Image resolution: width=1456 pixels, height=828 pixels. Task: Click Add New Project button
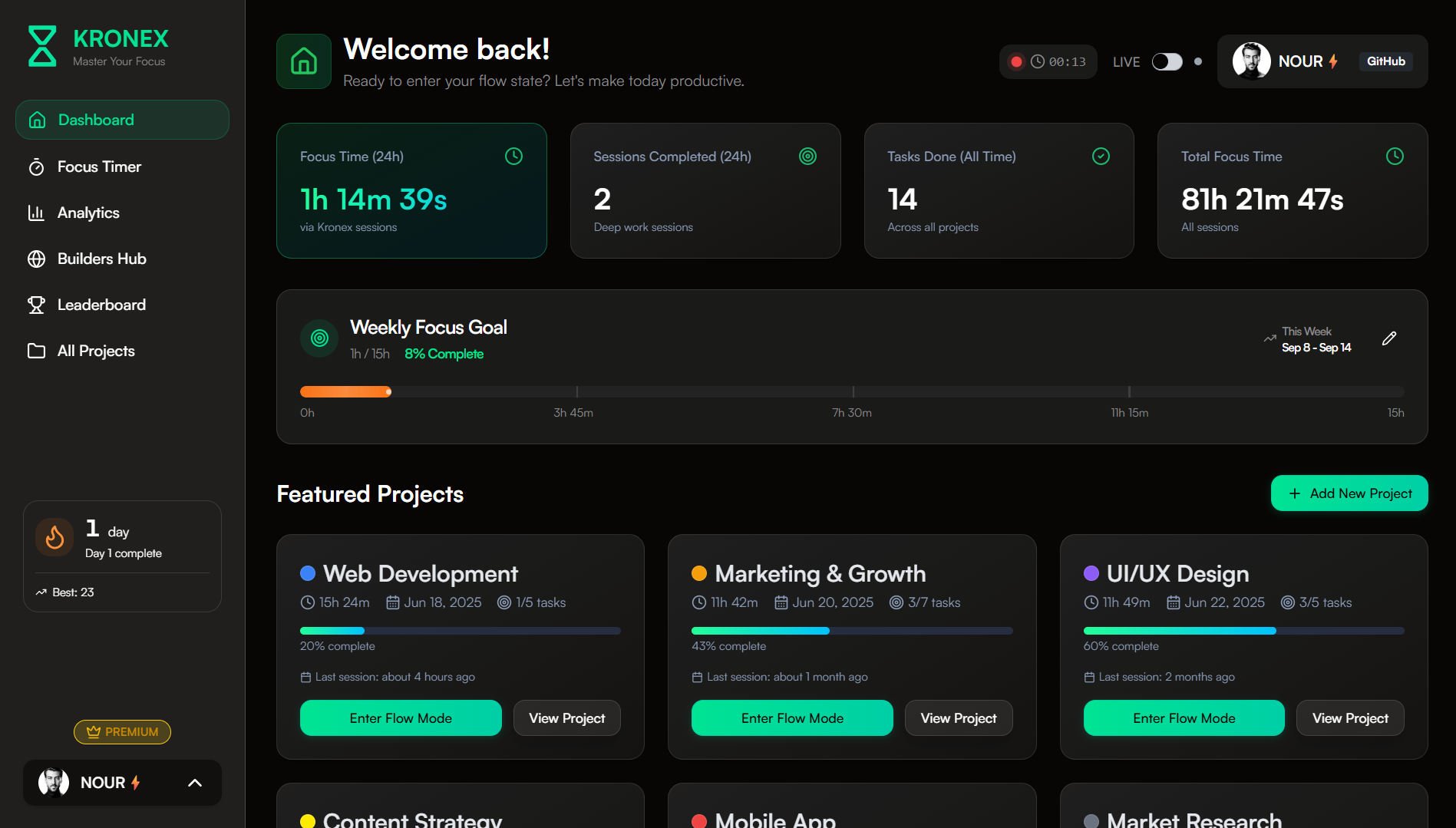(1349, 493)
